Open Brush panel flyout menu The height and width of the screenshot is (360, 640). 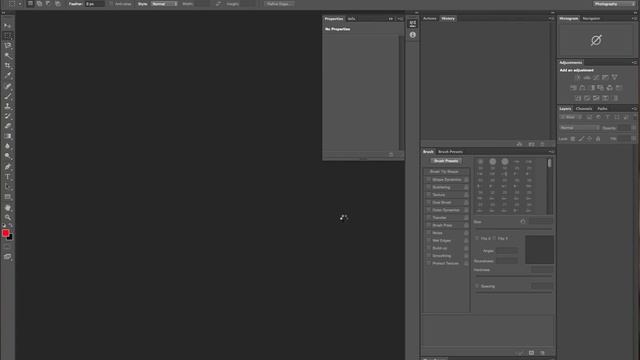[551, 152]
